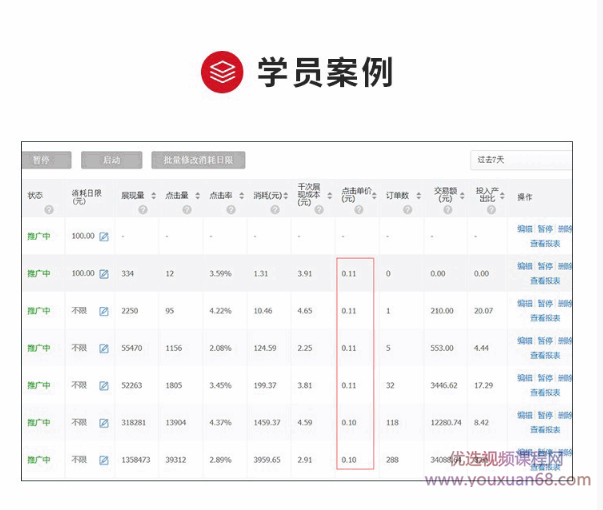
Task: Edit daily limit for the 2250 impressions row
Action: click(x=104, y=311)
